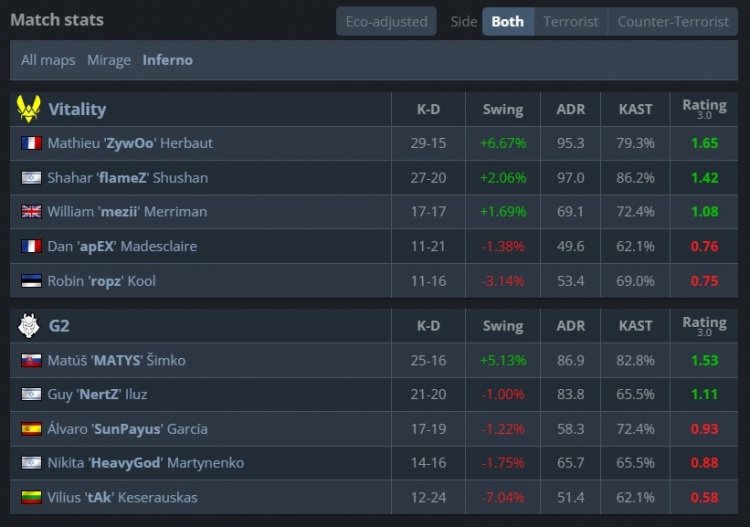Viewport: 750px width, 527px height.
Task: Click the G2 team logo icon
Action: pos(28,325)
